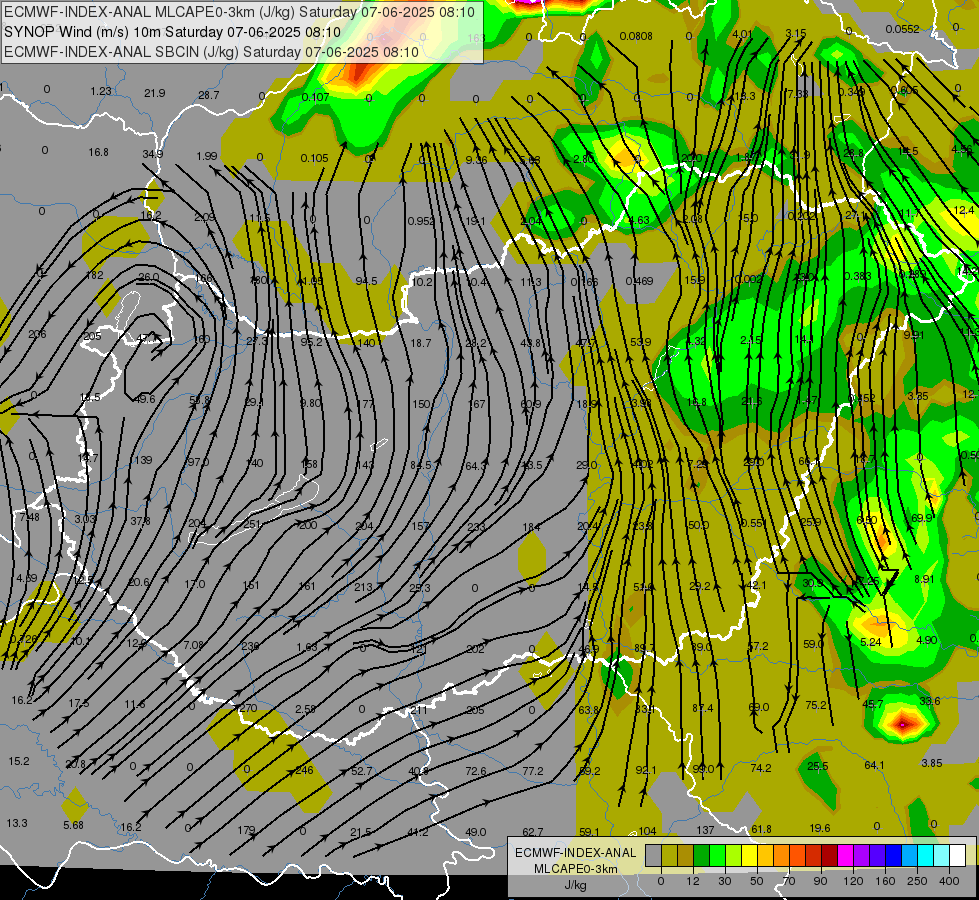Click the legend tick label 250

tap(917, 881)
